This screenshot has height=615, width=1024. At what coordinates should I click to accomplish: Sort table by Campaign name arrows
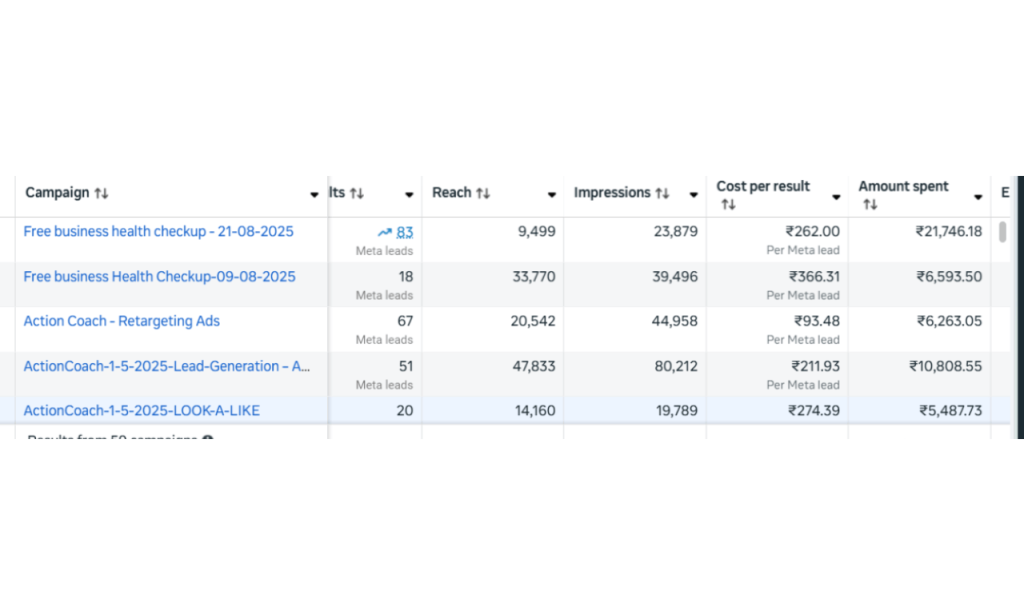pyautogui.click(x=101, y=193)
